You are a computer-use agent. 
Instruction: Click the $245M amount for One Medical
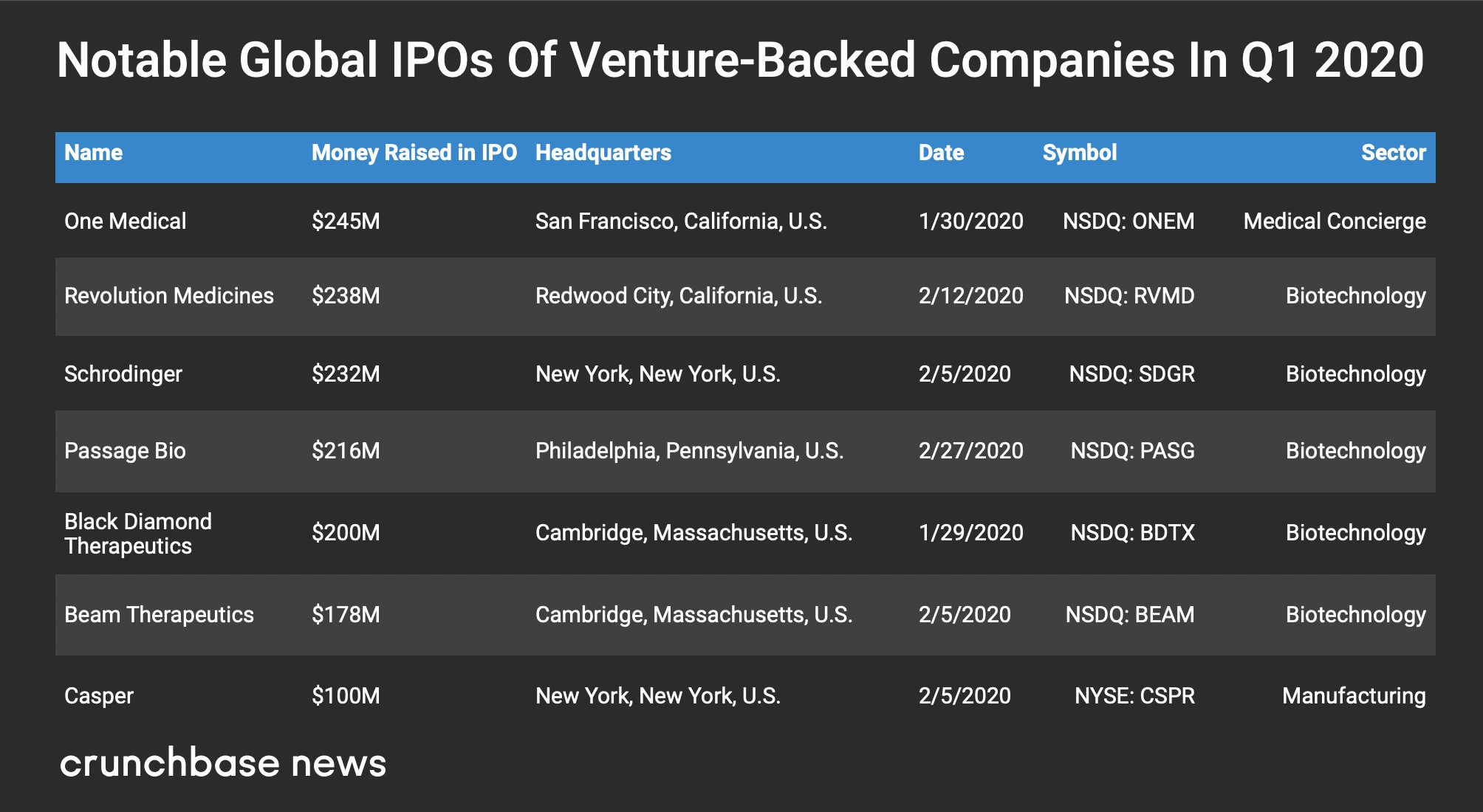(346, 221)
